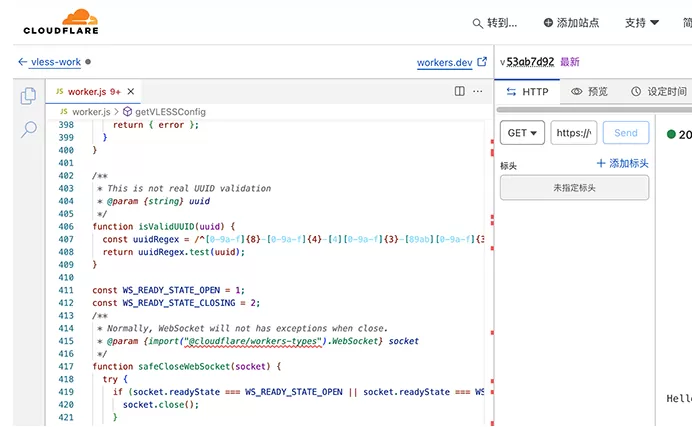Image resolution: width=692 pixels, height=427 pixels.
Task: Switch to the 预览 preview tab
Action: coord(590,92)
